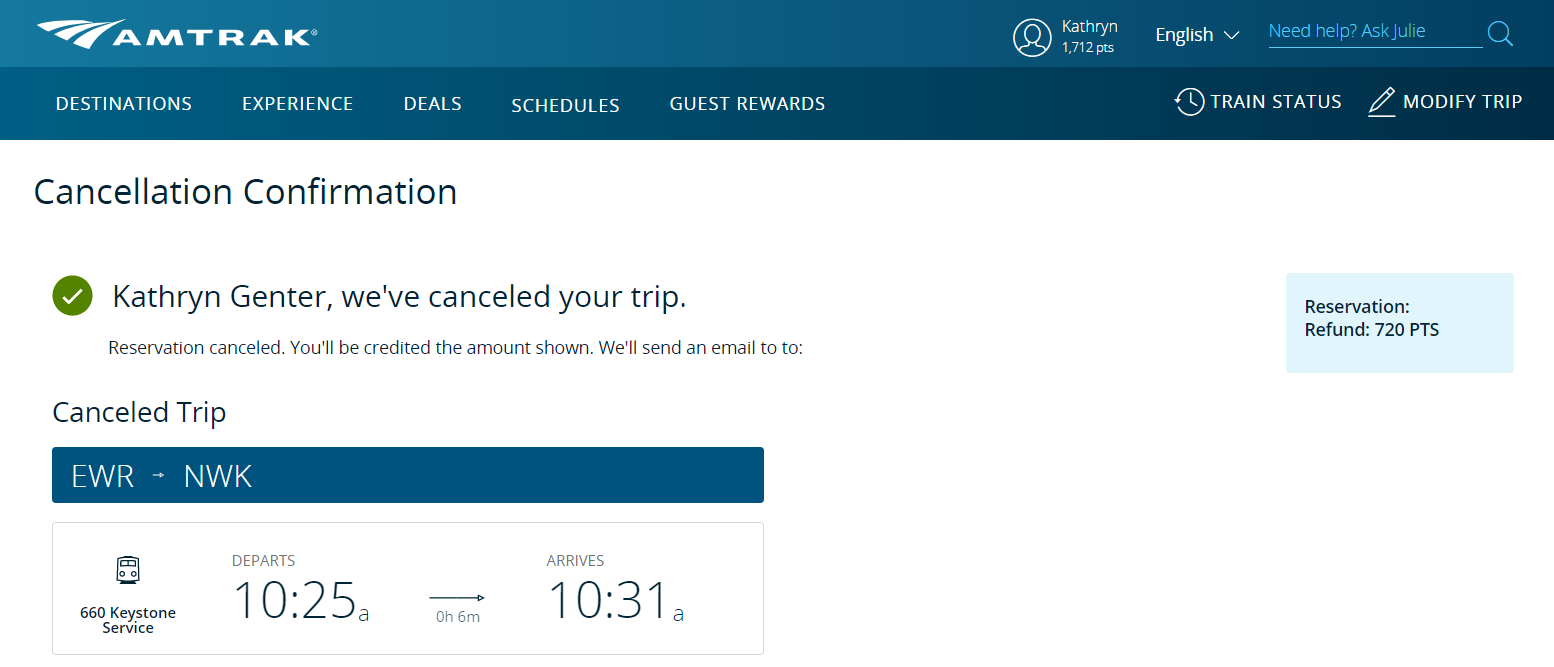Screen dimensions: 1554x667
Task: Open the user account profile icon
Action: pos(1032,37)
